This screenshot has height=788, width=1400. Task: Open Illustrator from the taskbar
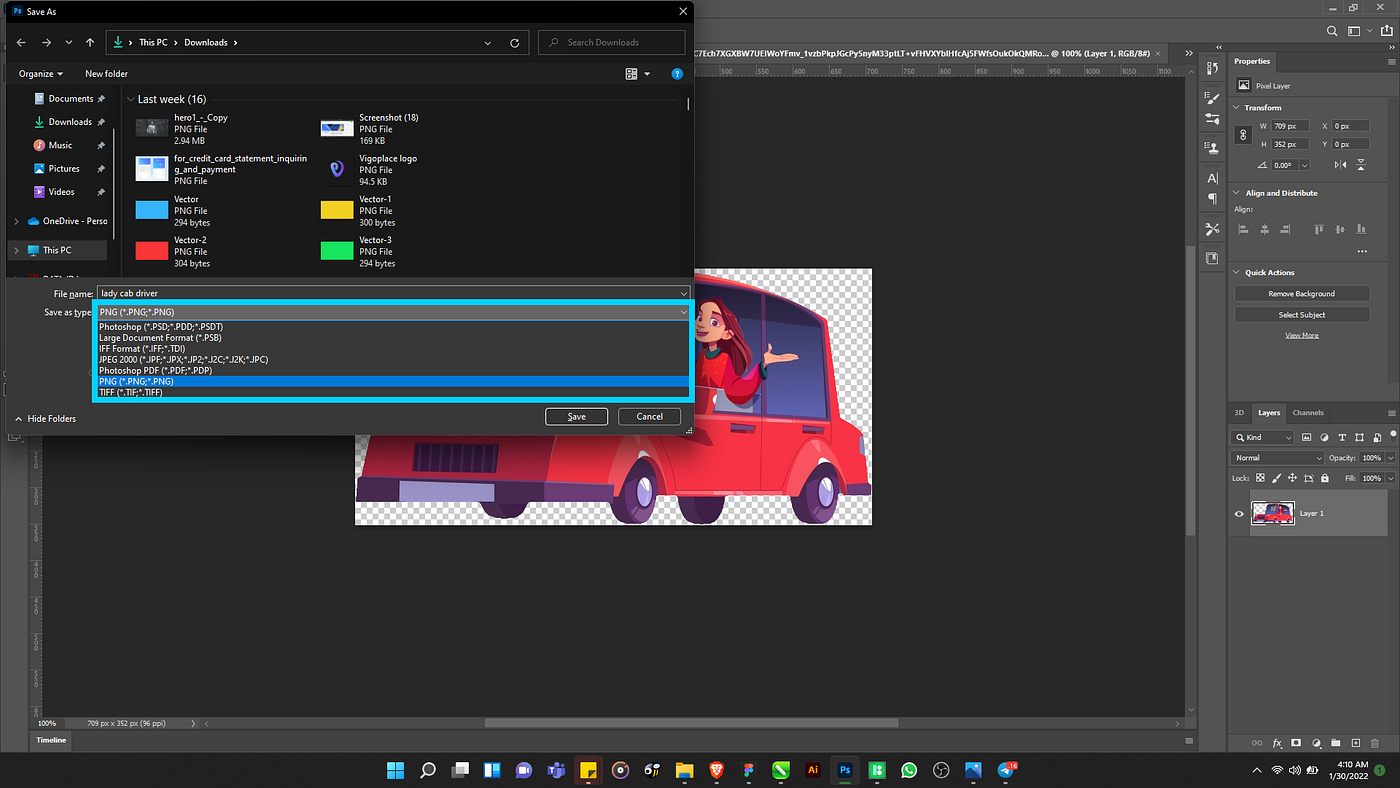pyautogui.click(x=813, y=770)
